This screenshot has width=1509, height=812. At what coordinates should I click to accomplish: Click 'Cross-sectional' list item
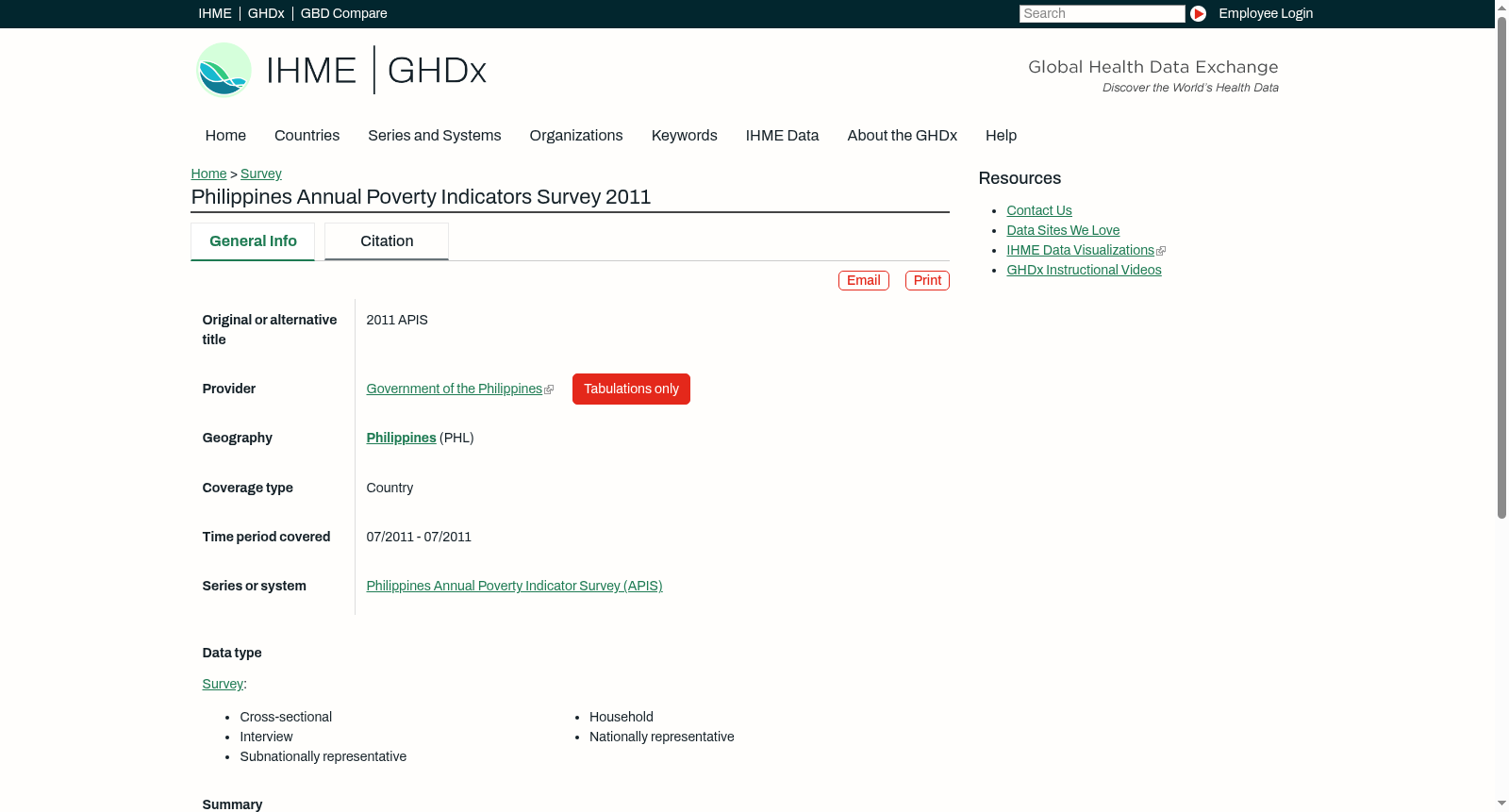coord(286,718)
